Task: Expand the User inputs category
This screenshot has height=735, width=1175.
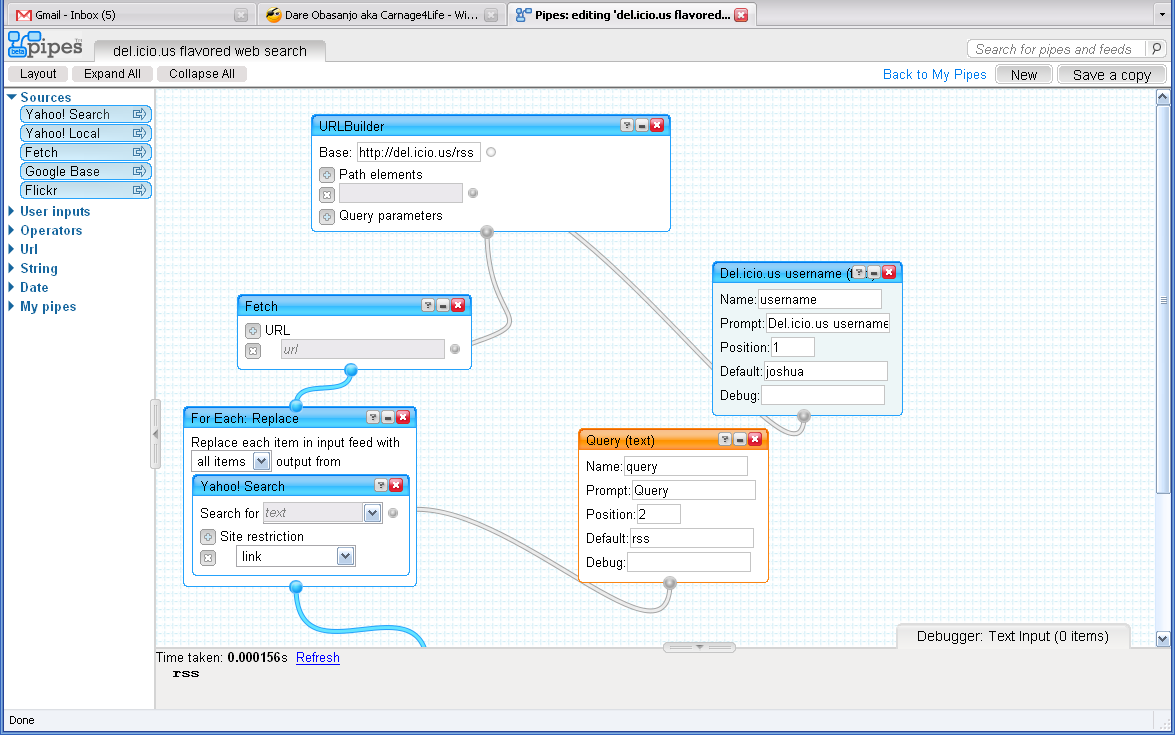Action: (x=11, y=211)
